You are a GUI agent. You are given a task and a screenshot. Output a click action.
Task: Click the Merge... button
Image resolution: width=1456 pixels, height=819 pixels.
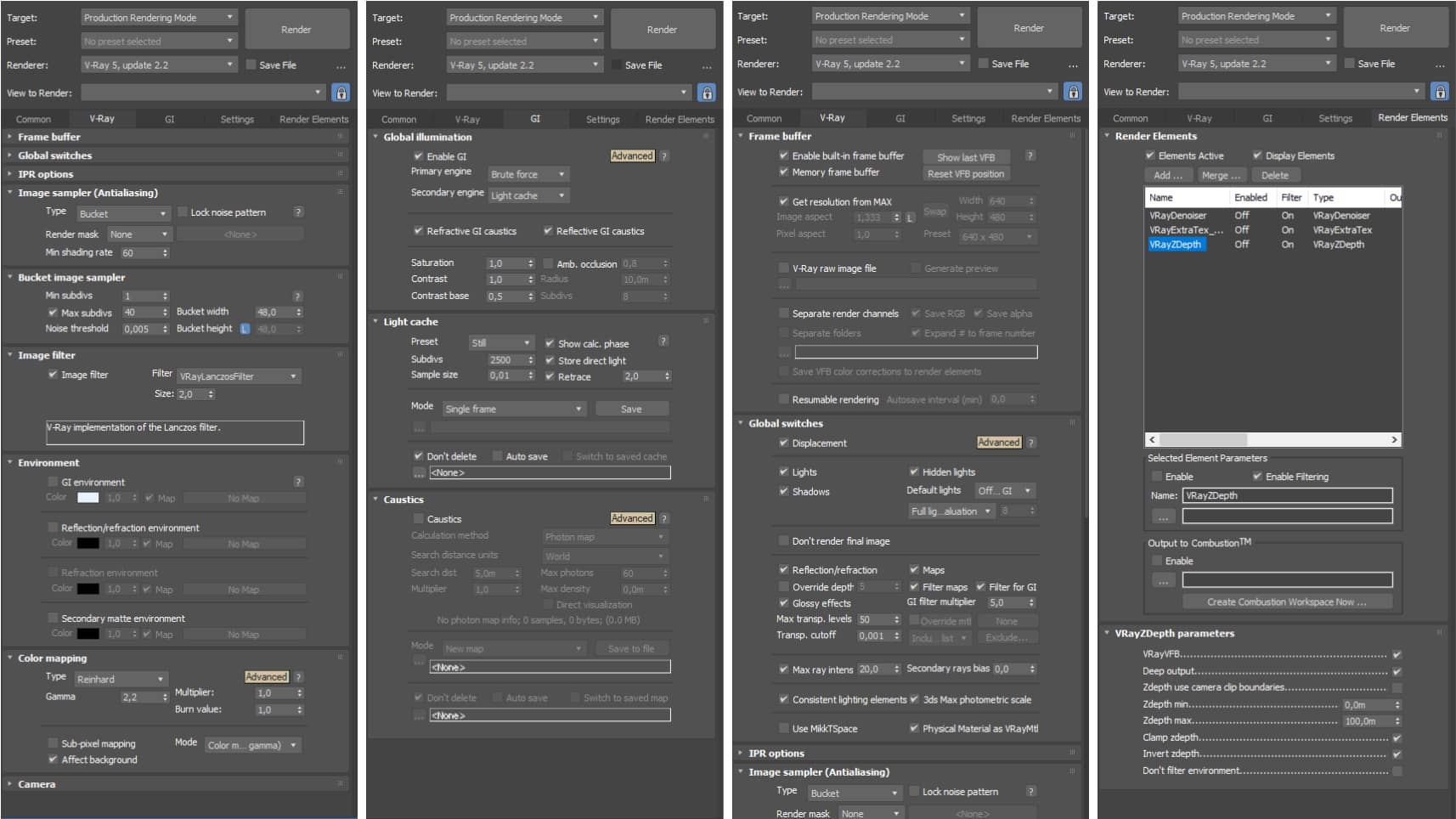coord(1222,175)
